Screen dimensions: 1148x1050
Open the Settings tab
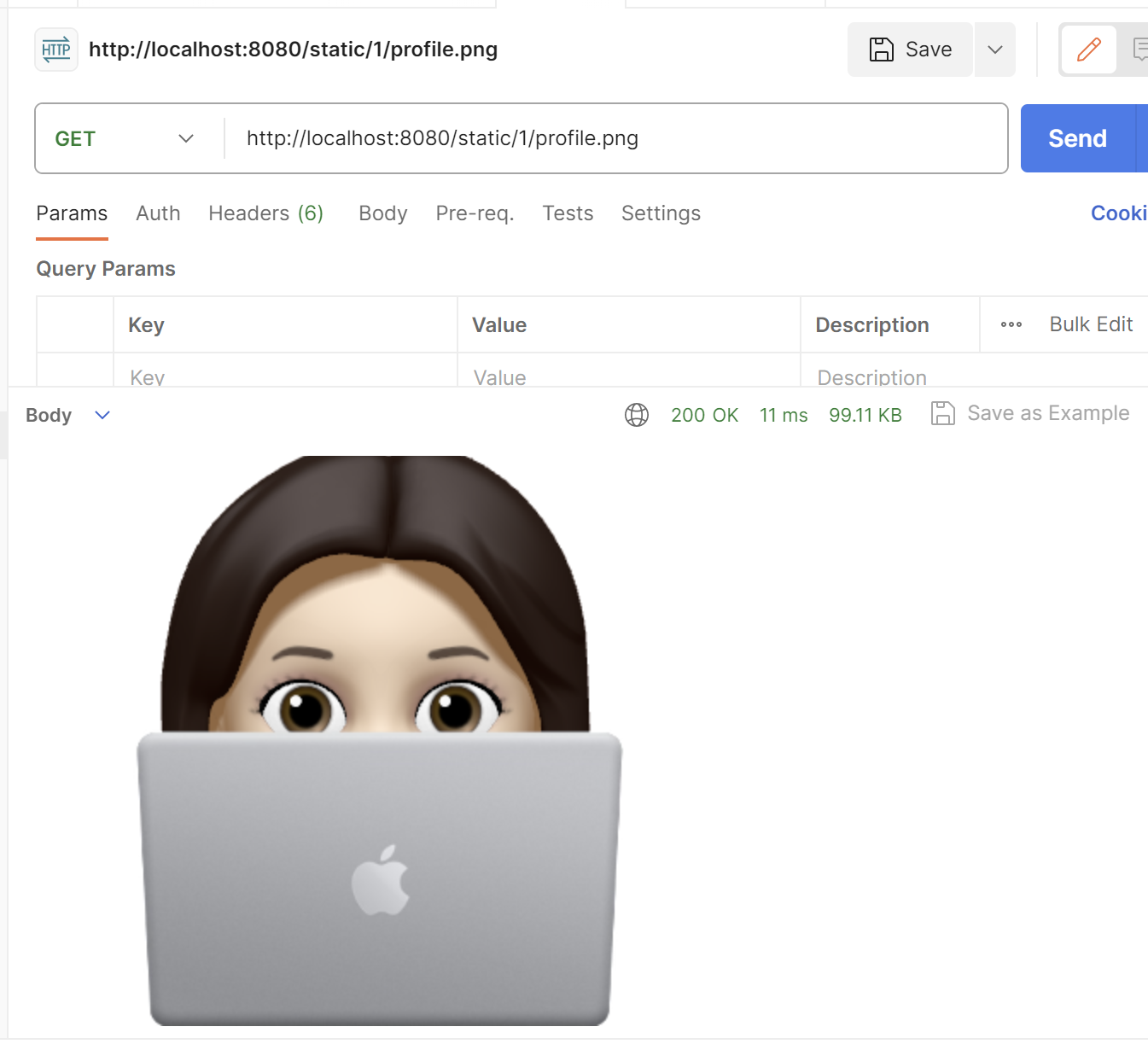coord(661,213)
